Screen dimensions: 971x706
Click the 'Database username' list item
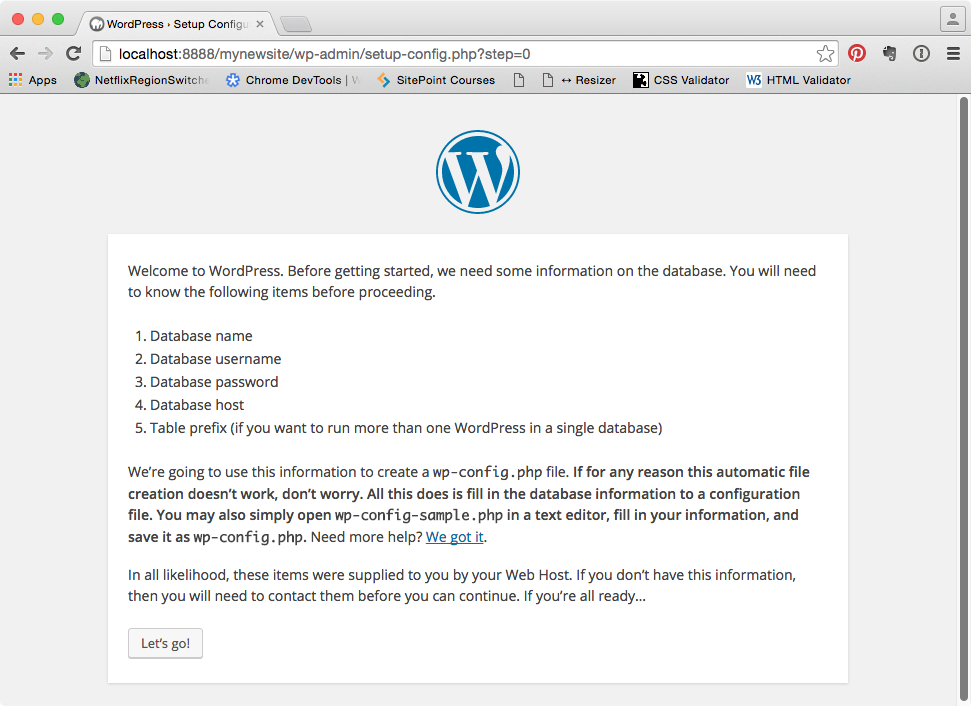tap(216, 359)
